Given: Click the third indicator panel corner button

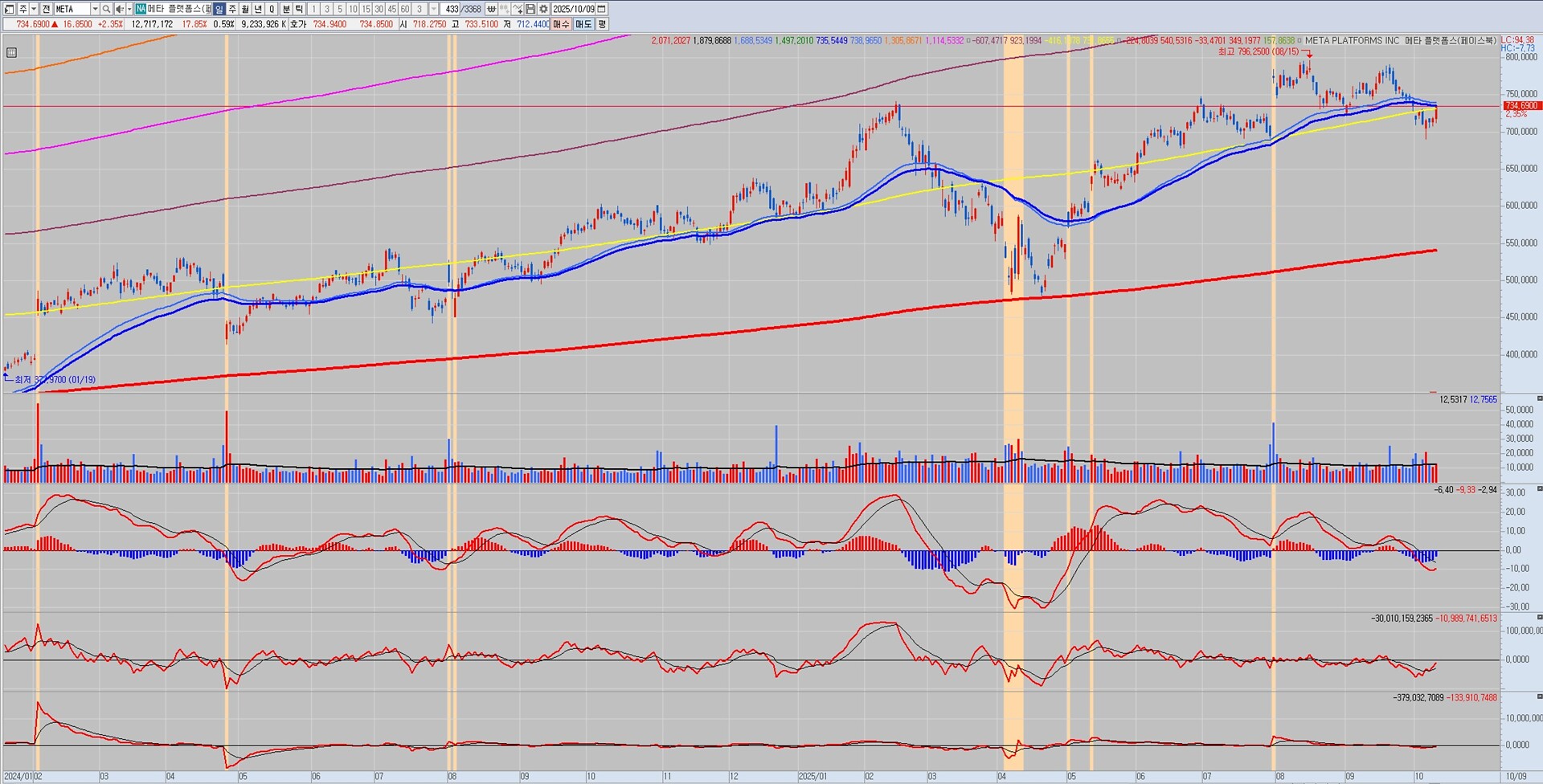Looking at the screenshot, I should pos(1540,617).
